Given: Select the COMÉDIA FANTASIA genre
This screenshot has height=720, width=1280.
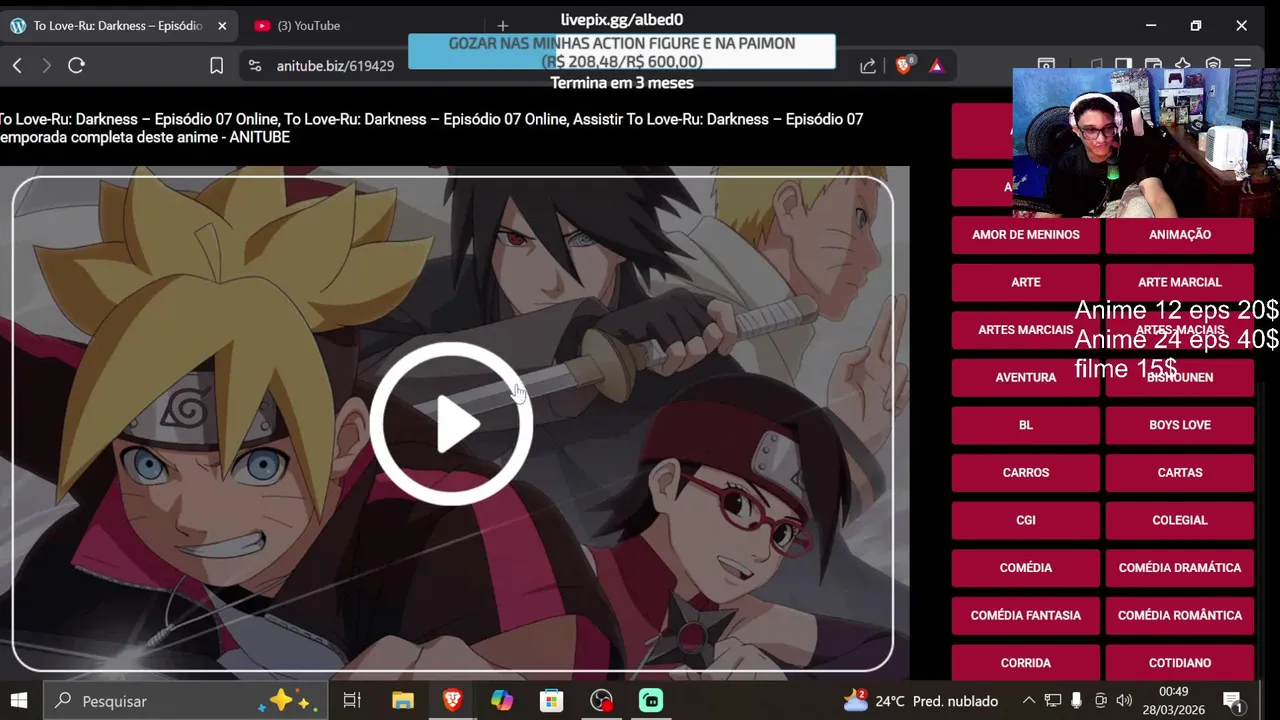Looking at the screenshot, I should coord(1026,615).
